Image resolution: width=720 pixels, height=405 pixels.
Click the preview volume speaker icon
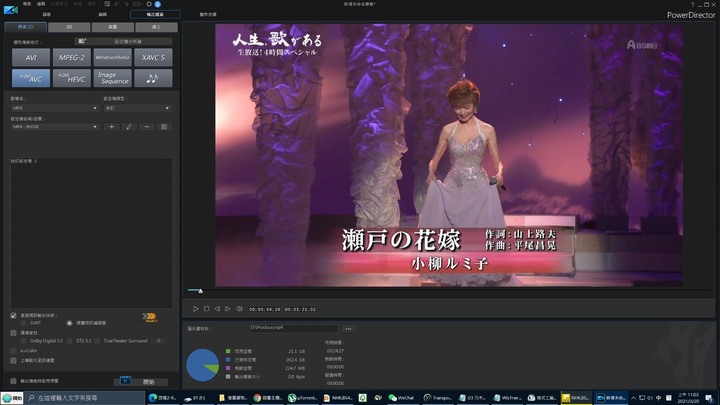point(239,309)
